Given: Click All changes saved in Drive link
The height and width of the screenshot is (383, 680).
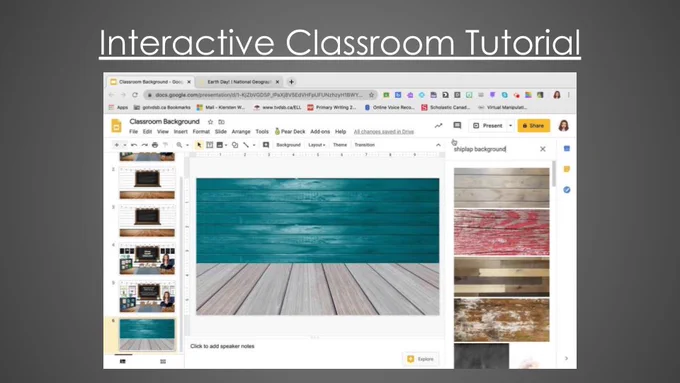Looking at the screenshot, I should [384, 131].
